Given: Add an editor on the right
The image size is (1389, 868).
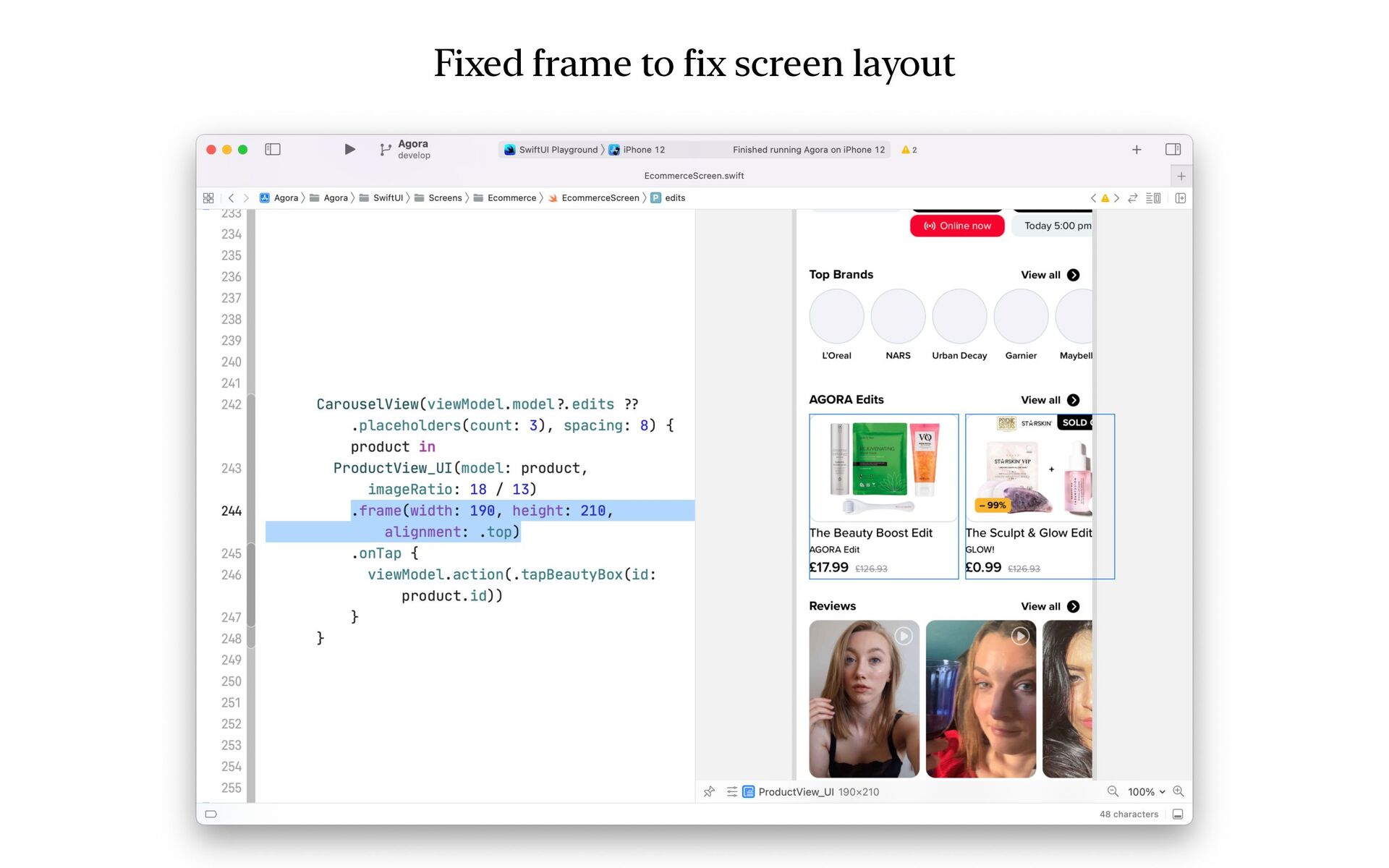Looking at the screenshot, I should 1181,197.
